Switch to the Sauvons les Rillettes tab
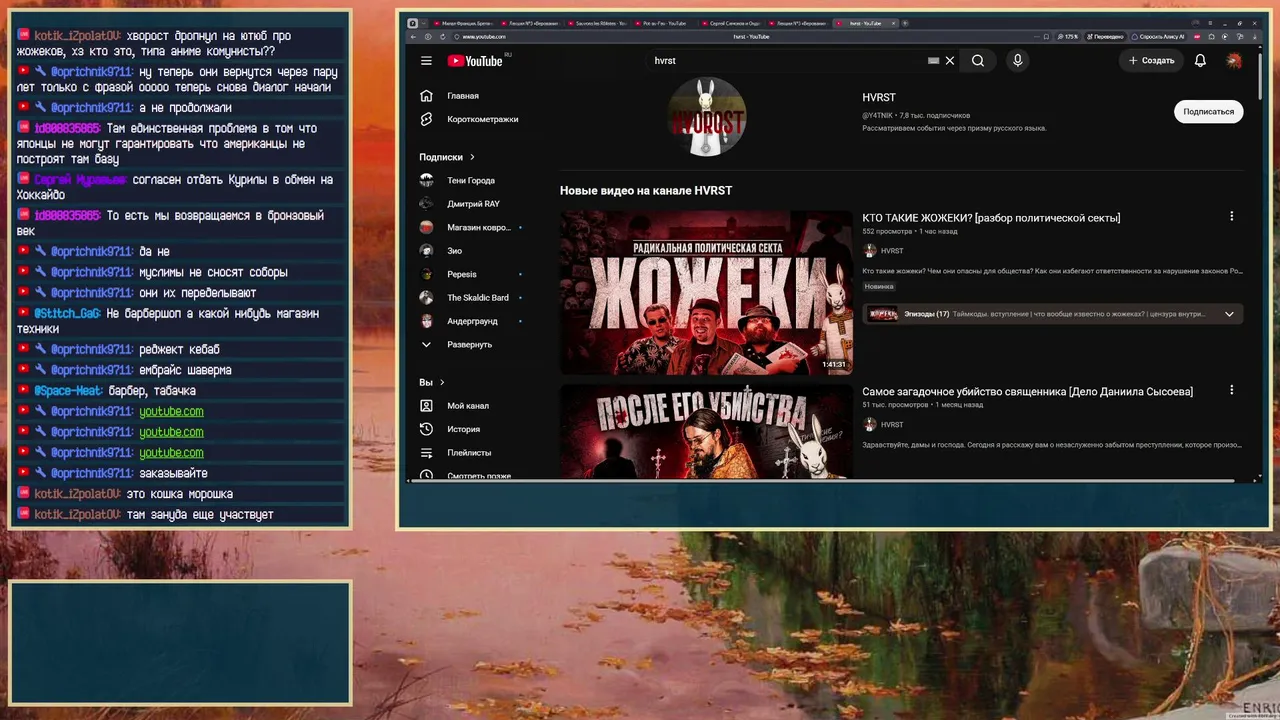The height and width of the screenshot is (720, 1280). (597, 23)
